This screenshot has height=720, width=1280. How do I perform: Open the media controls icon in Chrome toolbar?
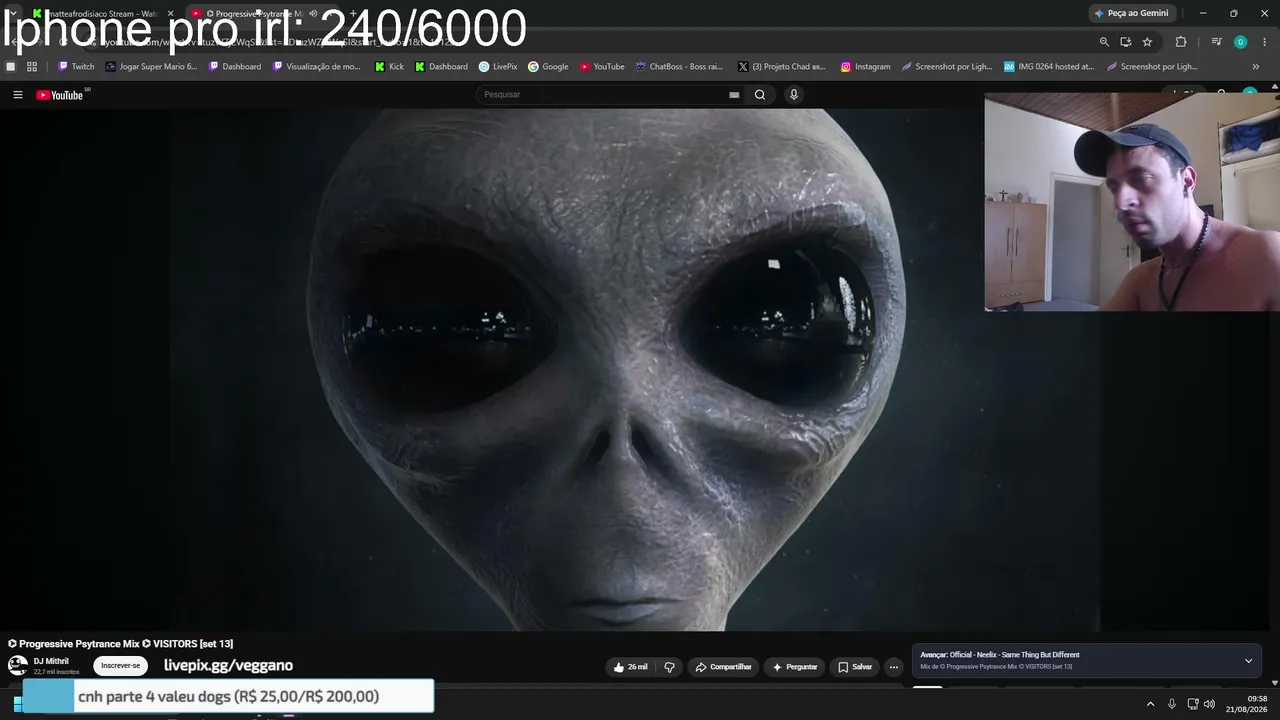pyautogui.click(x=1216, y=42)
